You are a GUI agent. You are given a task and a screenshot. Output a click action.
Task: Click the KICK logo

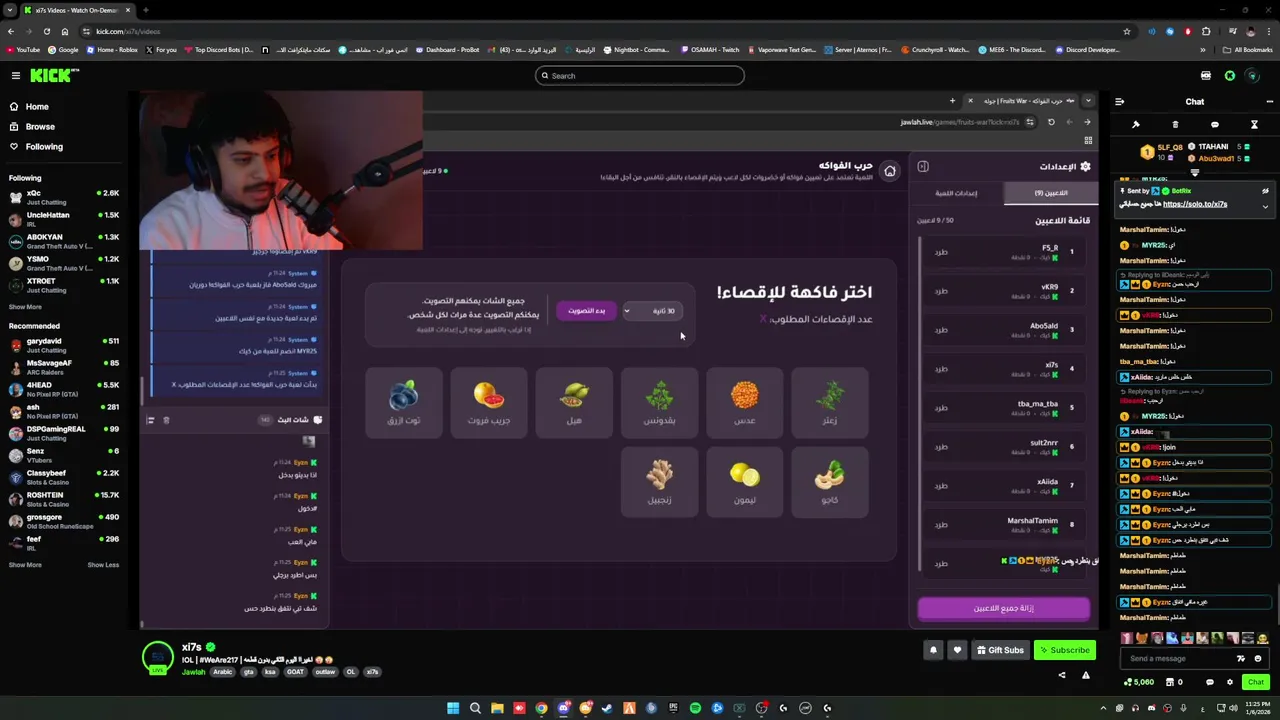pyautogui.click(x=54, y=75)
